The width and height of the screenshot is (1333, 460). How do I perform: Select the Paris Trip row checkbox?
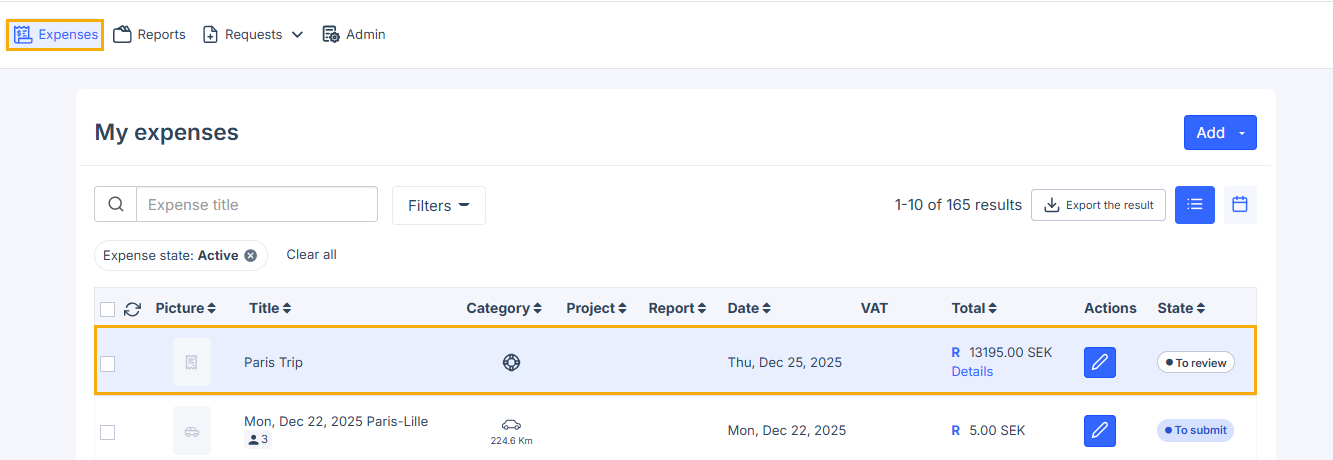coord(108,364)
